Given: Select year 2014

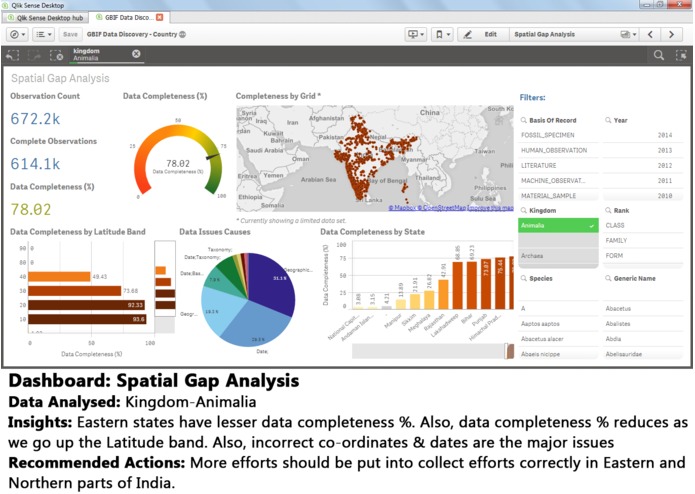Looking at the screenshot, I should (x=643, y=135).
